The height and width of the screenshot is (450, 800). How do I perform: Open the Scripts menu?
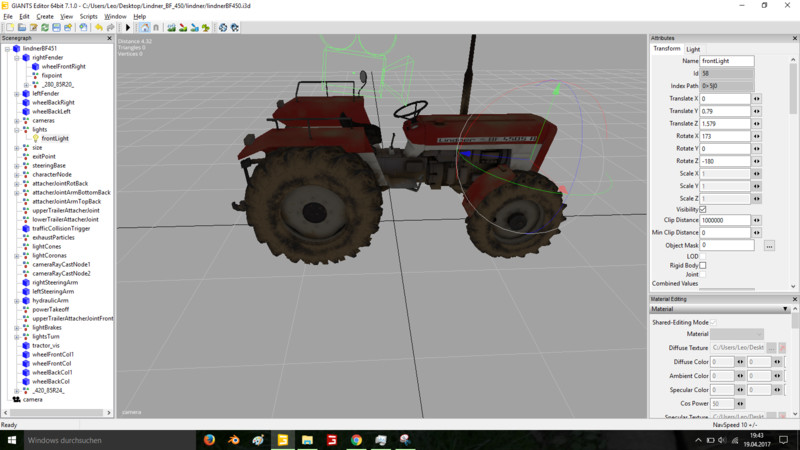click(x=89, y=17)
